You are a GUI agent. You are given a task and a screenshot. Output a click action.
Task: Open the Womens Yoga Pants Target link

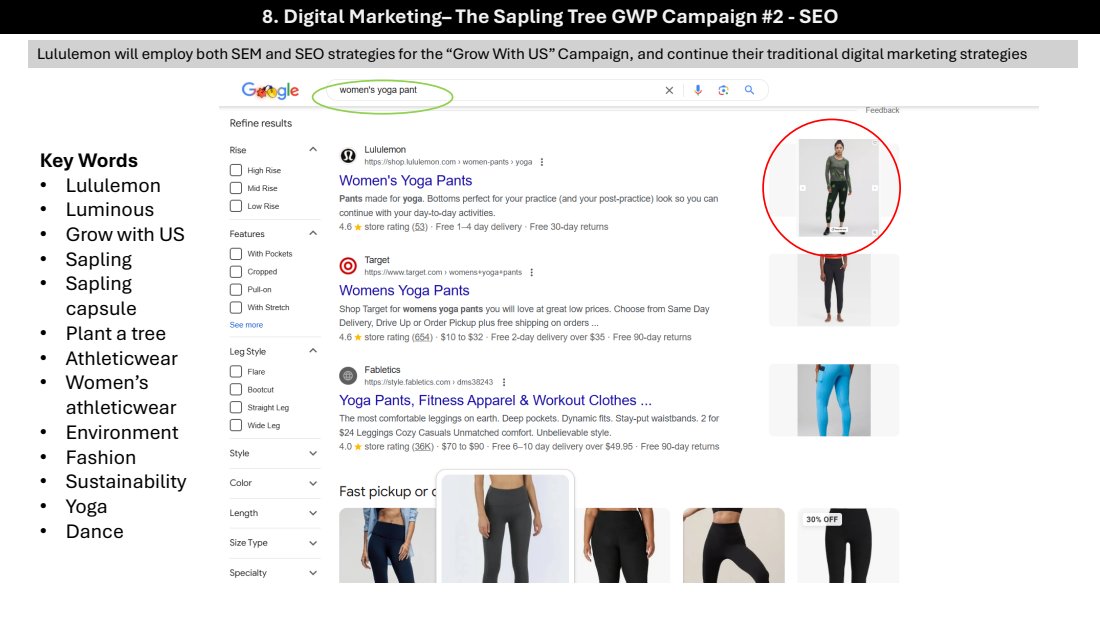404,290
